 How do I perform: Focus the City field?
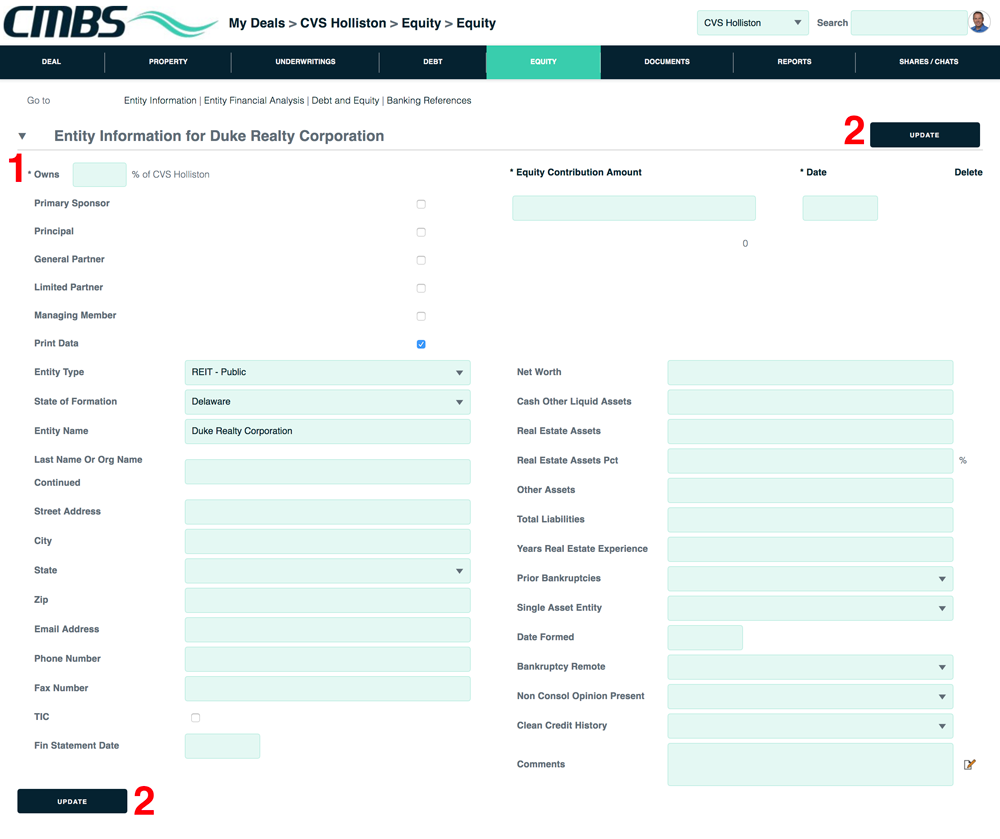tap(328, 541)
